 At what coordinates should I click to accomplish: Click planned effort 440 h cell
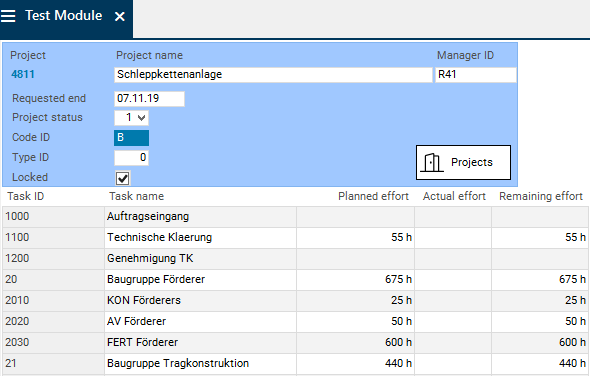pos(356,364)
